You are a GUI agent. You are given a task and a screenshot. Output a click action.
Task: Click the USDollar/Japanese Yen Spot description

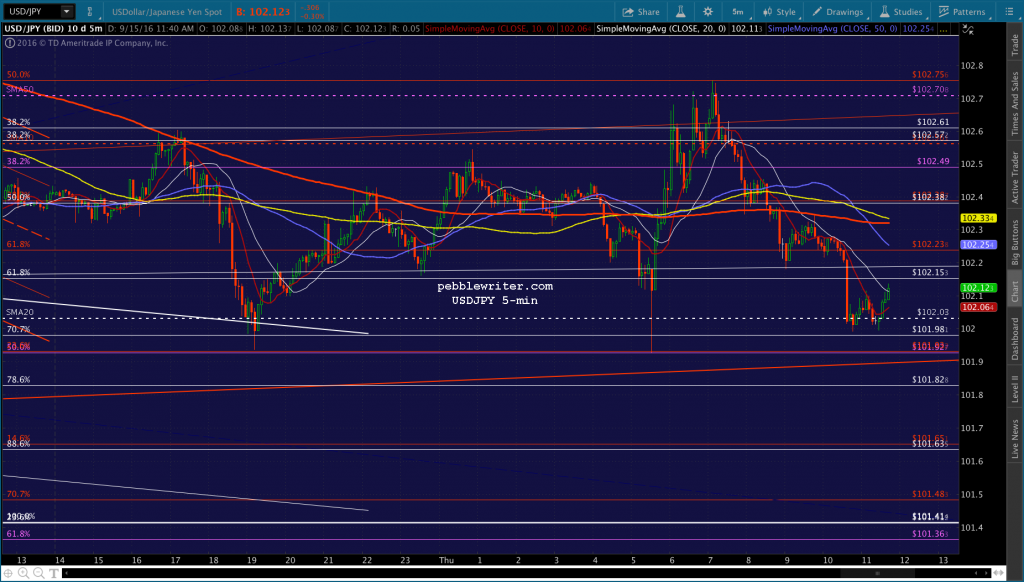click(167, 12)
